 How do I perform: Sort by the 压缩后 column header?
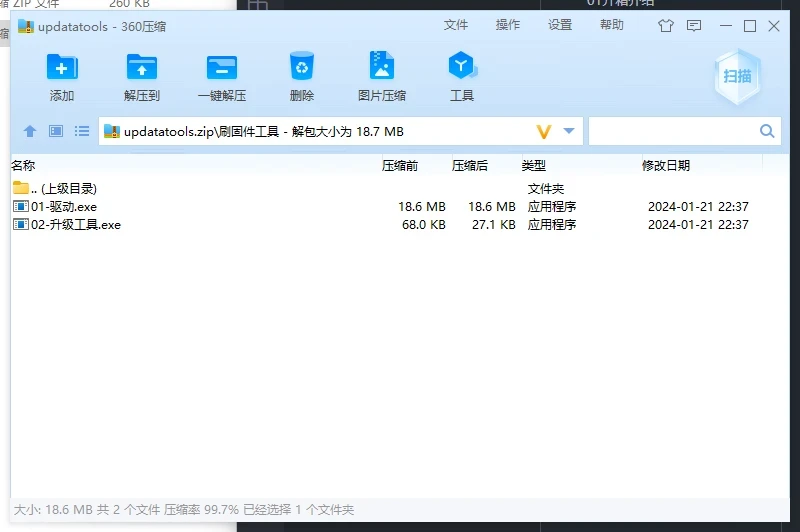pos(469,165)
